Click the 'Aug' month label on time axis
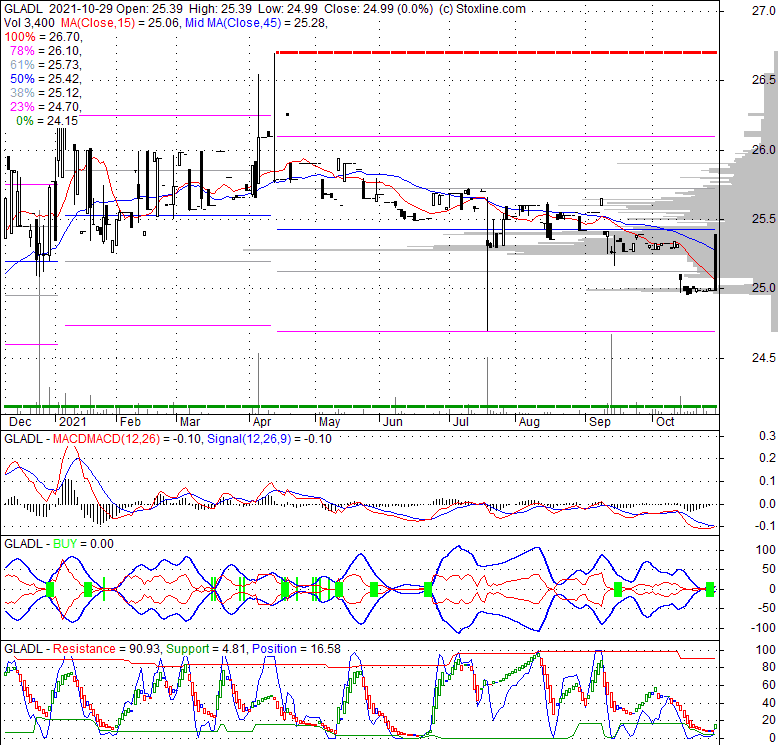This screenshot has height=745, width=780. point(529,422)
